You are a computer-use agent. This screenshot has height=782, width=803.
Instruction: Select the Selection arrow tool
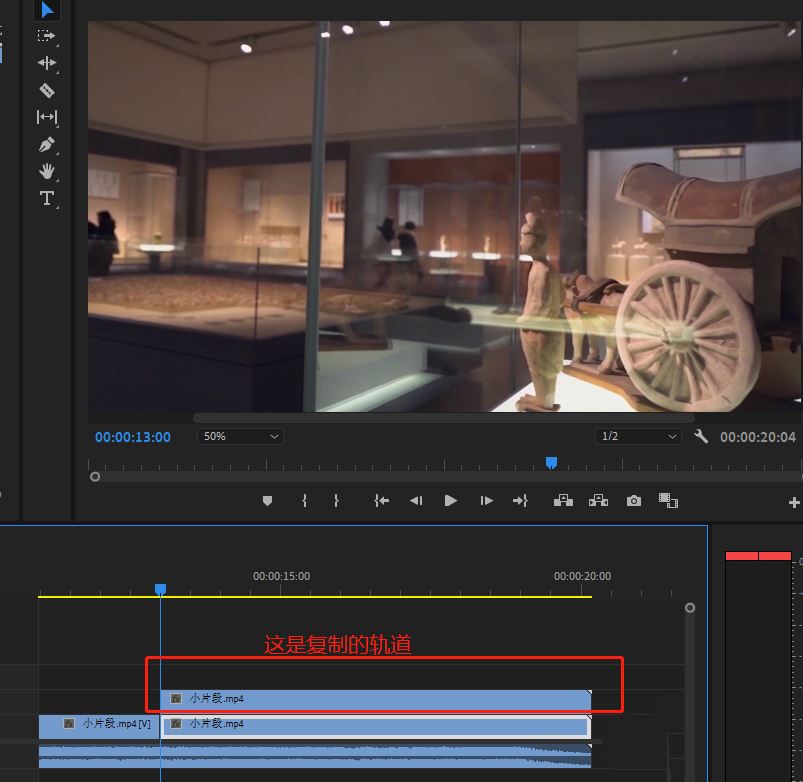click(x=47, y=10)
